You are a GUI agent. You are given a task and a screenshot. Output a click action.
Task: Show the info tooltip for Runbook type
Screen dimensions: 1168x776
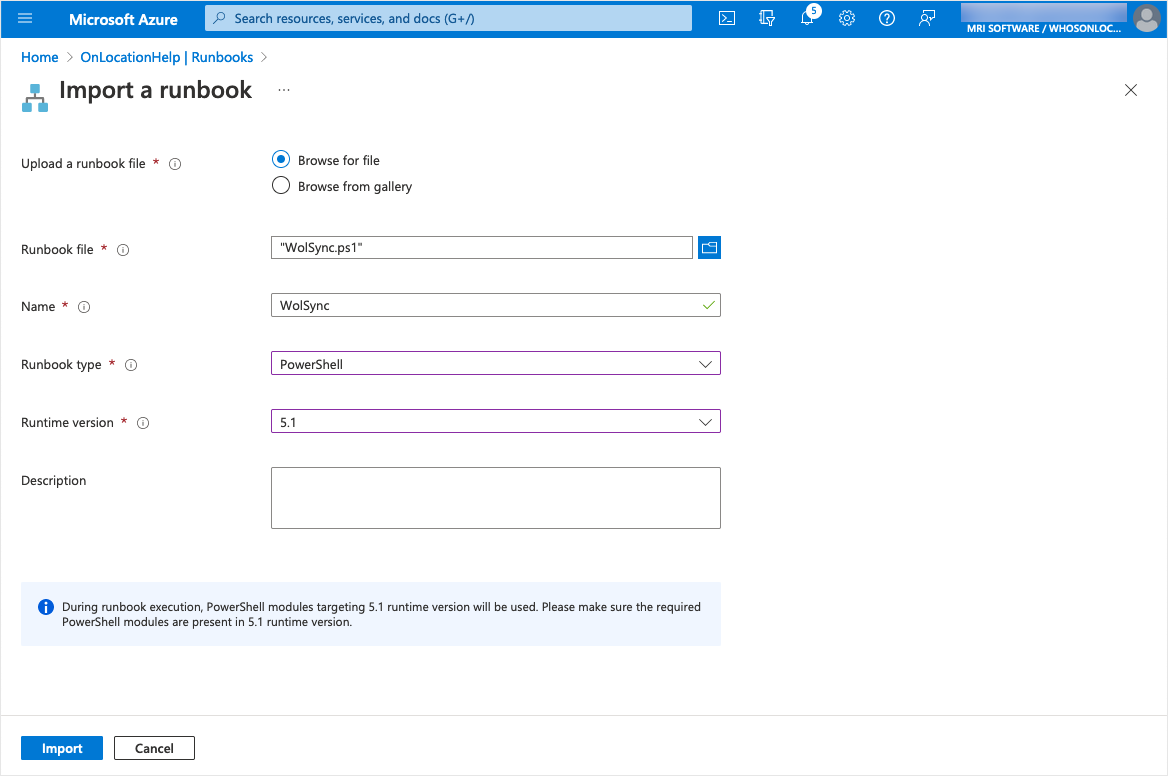click(131, 365)
